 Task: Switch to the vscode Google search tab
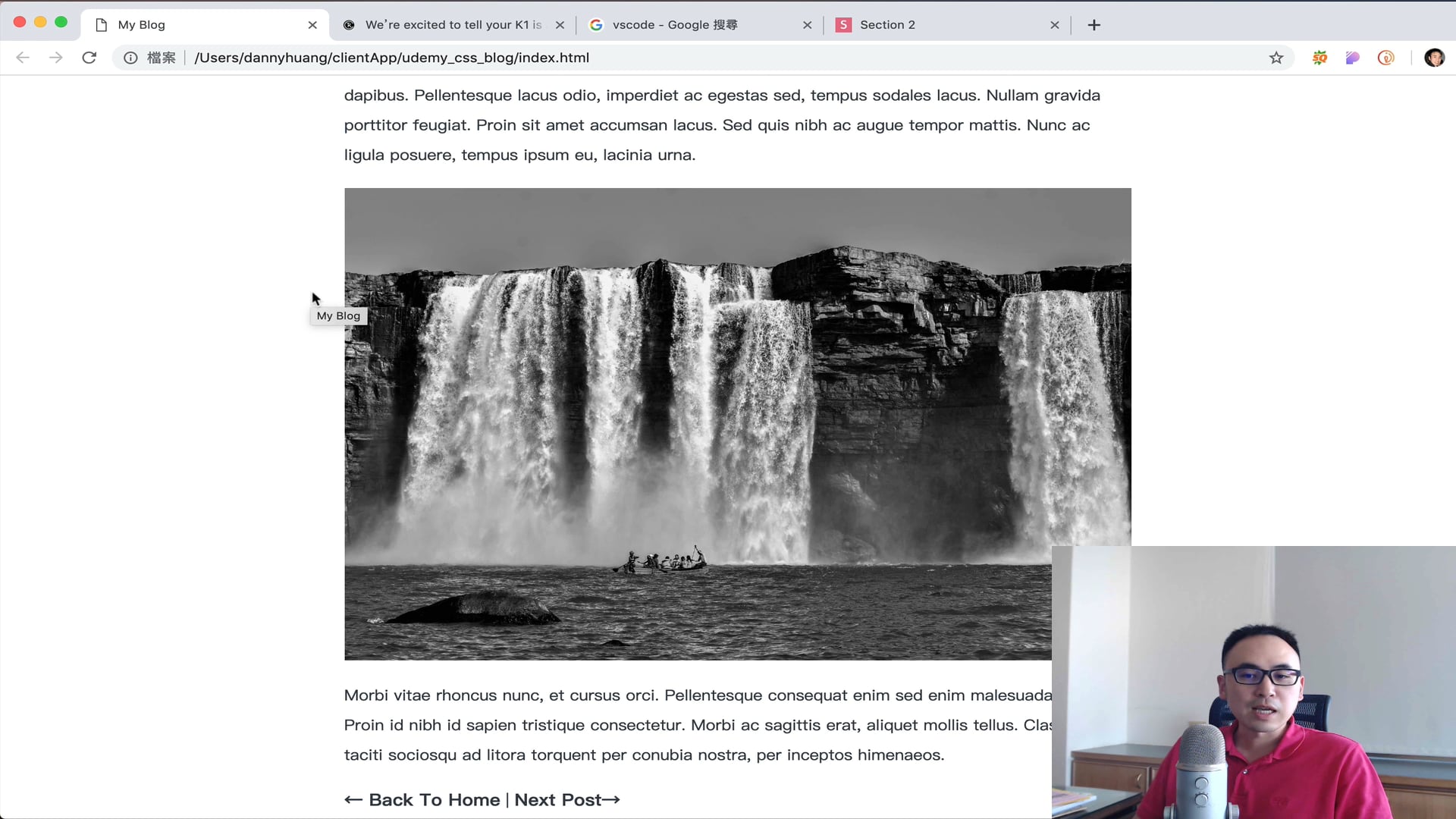point(674,25)
